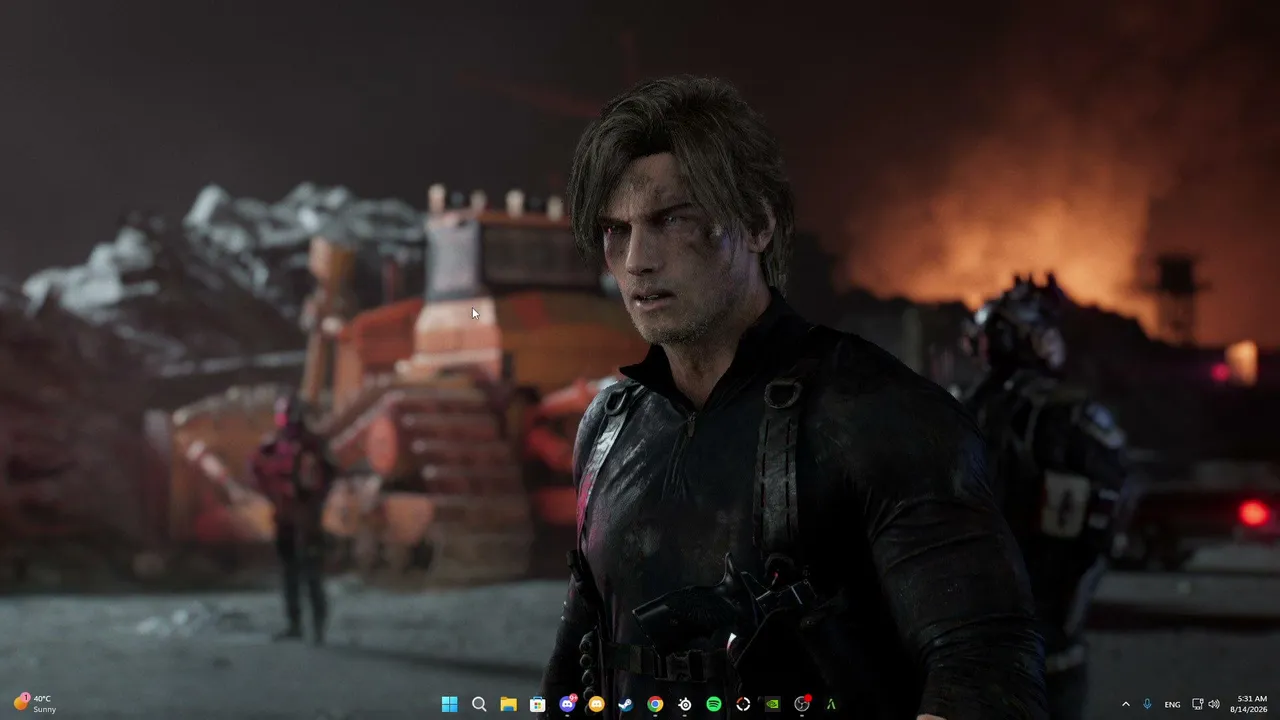Open the volume speaker tray icon

click(x=1214, y=704)
